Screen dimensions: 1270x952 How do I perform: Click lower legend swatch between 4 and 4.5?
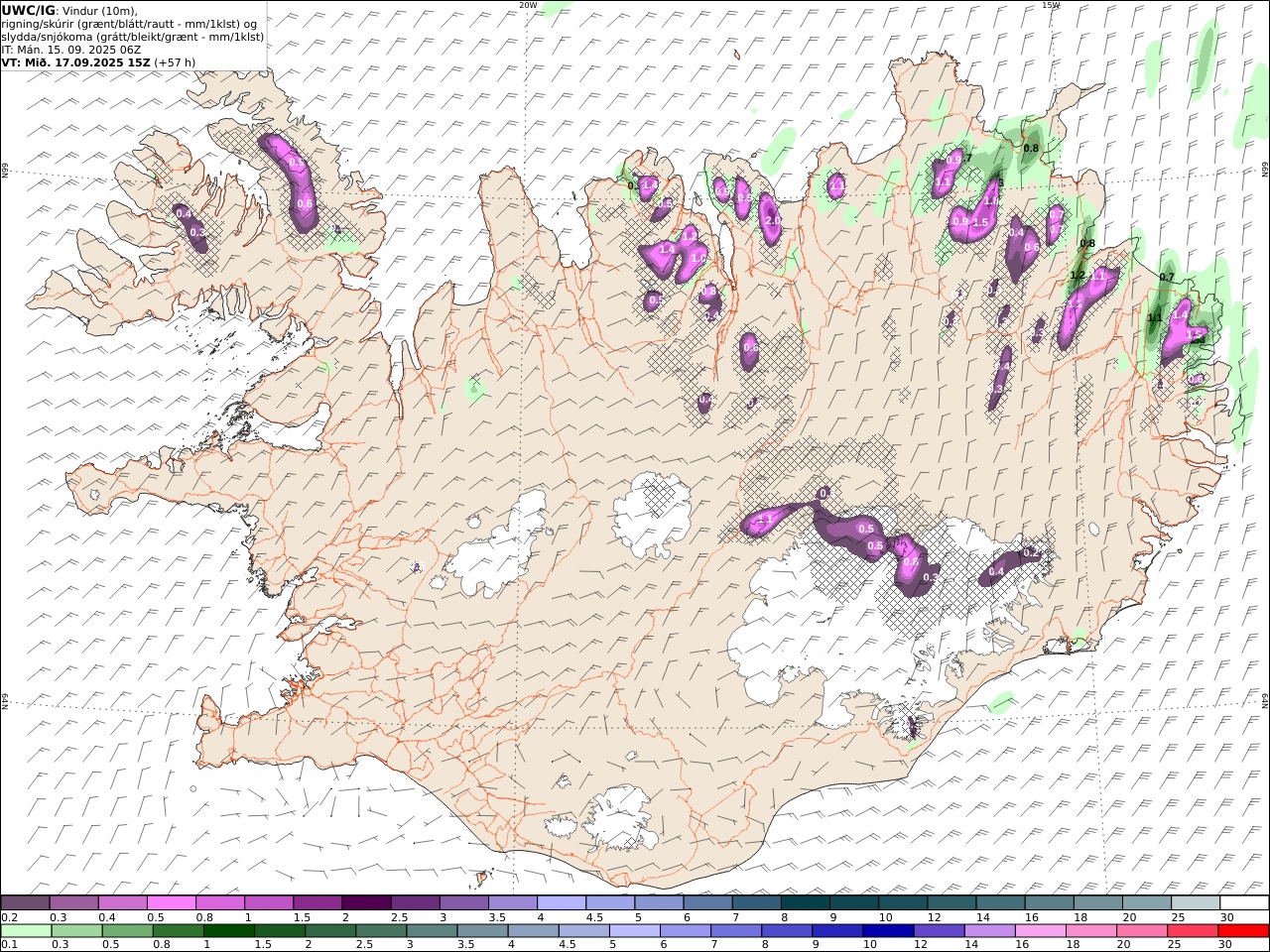point(534,931)
